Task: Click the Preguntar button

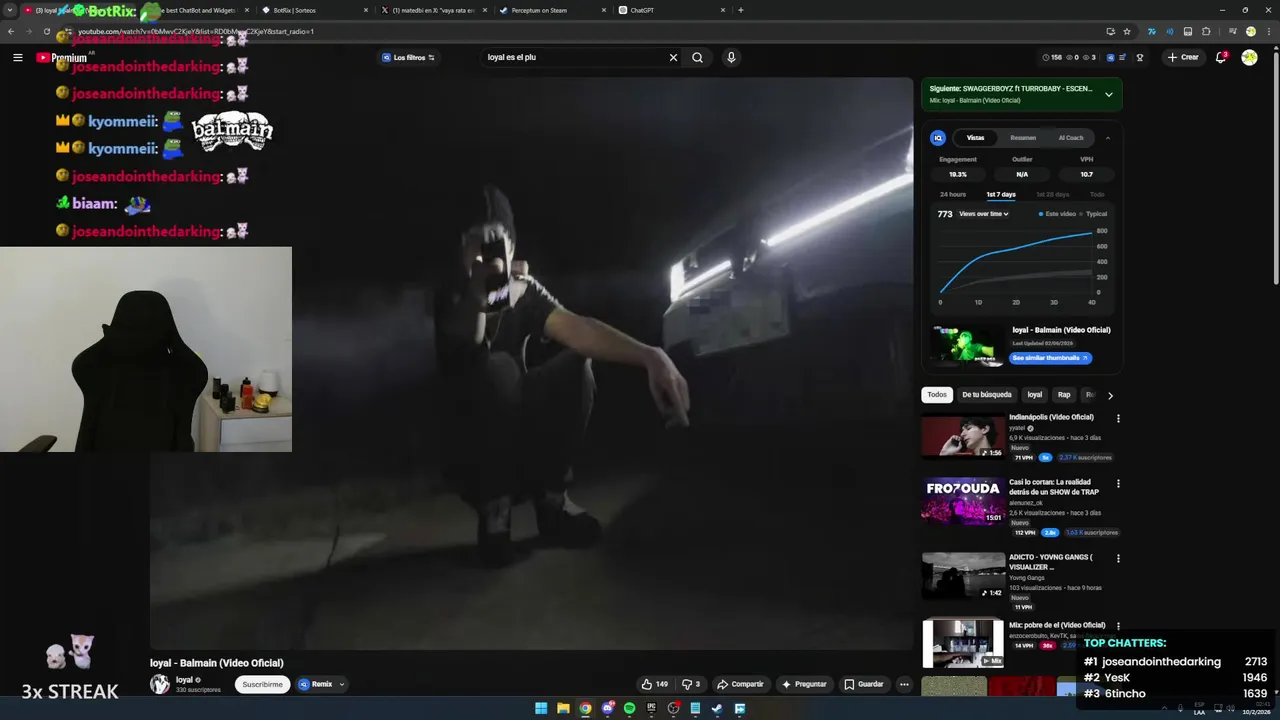Action: tap(804, 684)
